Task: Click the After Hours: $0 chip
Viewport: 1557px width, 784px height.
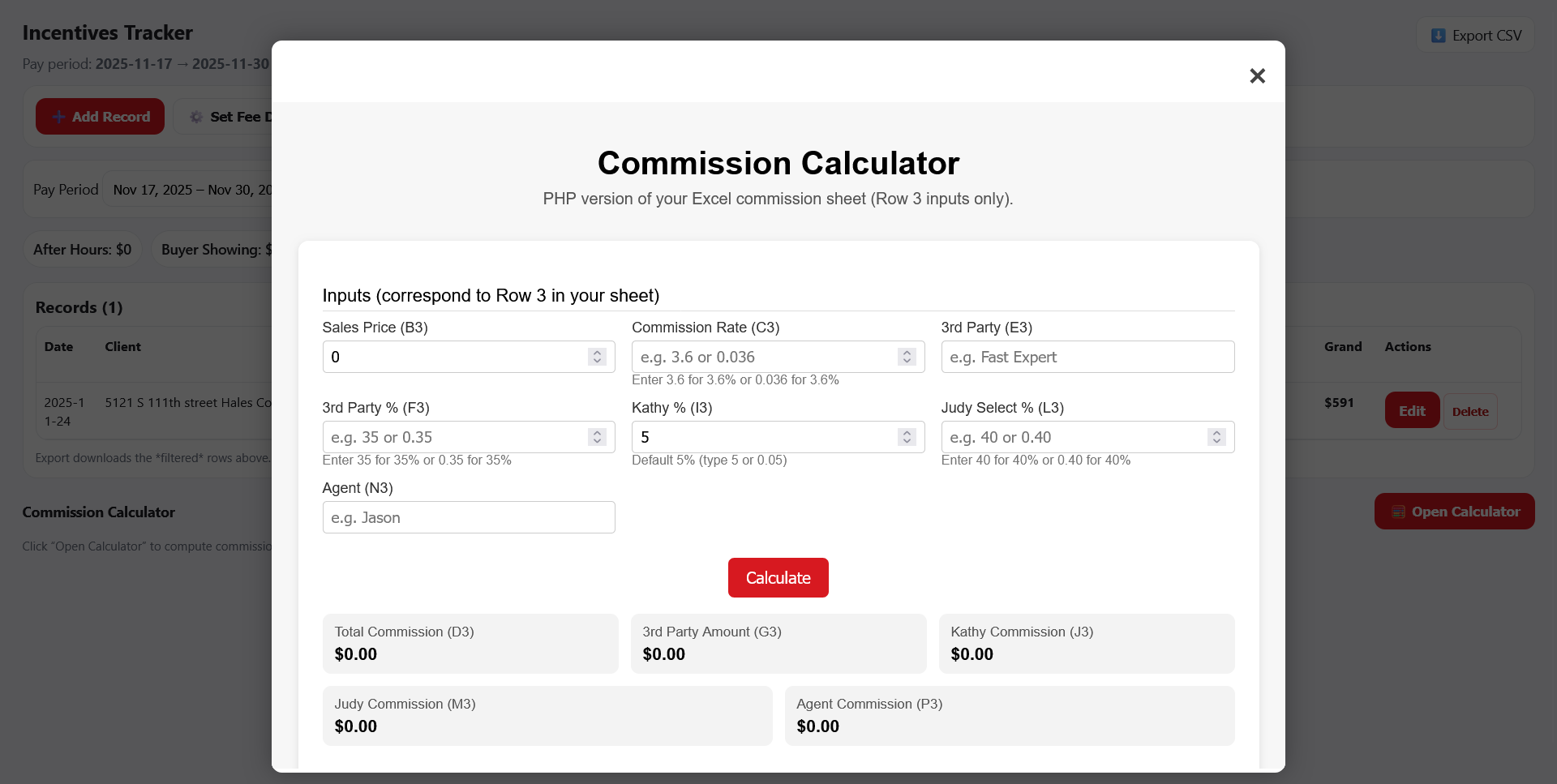Action: [x=83, y=250]
